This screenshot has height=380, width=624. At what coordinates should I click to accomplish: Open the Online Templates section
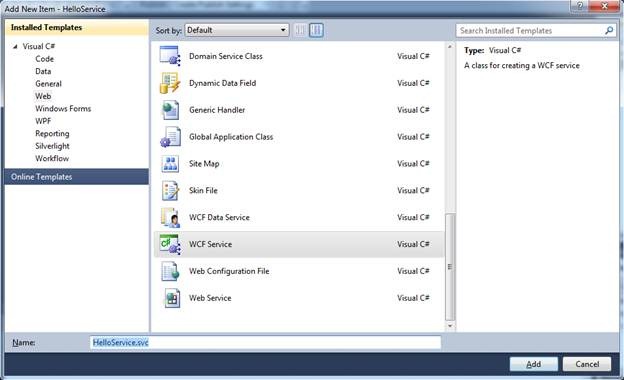click(76, 177)
